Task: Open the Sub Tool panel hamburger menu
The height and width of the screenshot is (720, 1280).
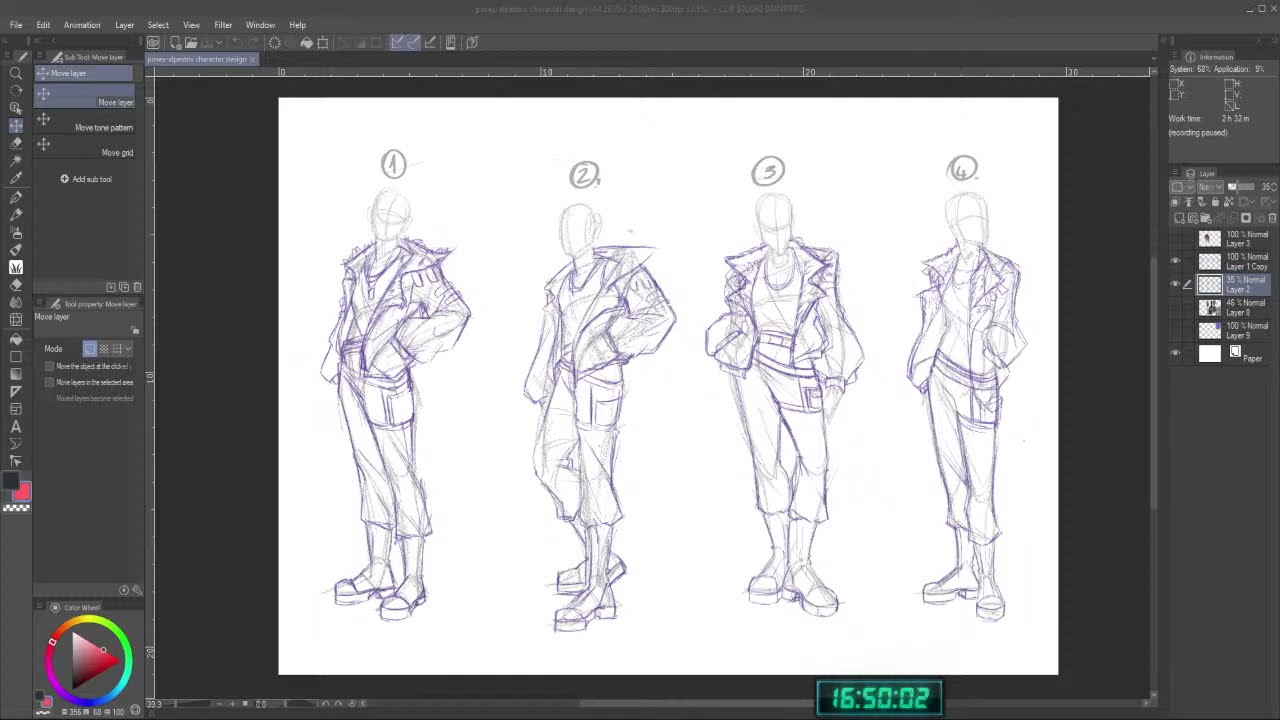Action: (x=40, y=57)
